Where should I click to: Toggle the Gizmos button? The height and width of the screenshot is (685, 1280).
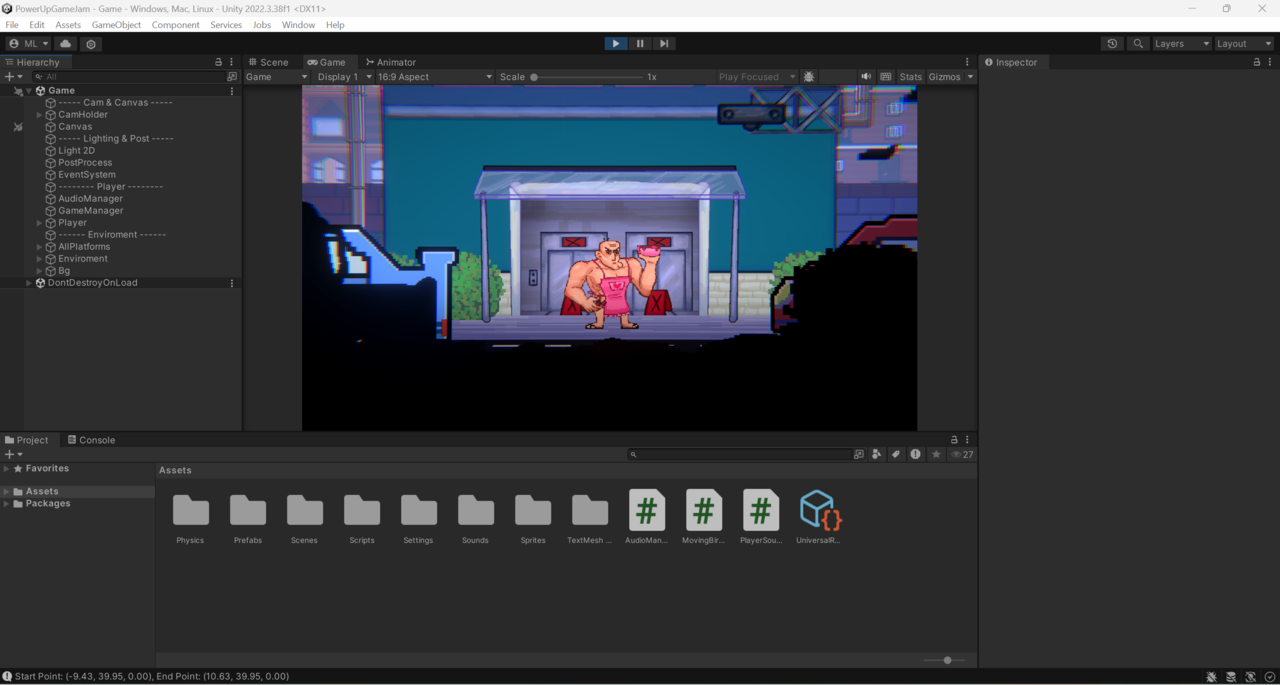coord(944,77)
